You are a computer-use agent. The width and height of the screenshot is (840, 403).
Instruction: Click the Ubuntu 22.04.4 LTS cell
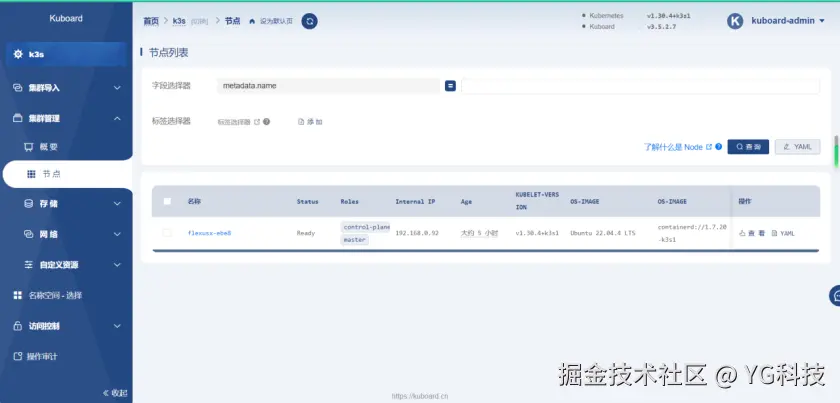click(603, 233)
